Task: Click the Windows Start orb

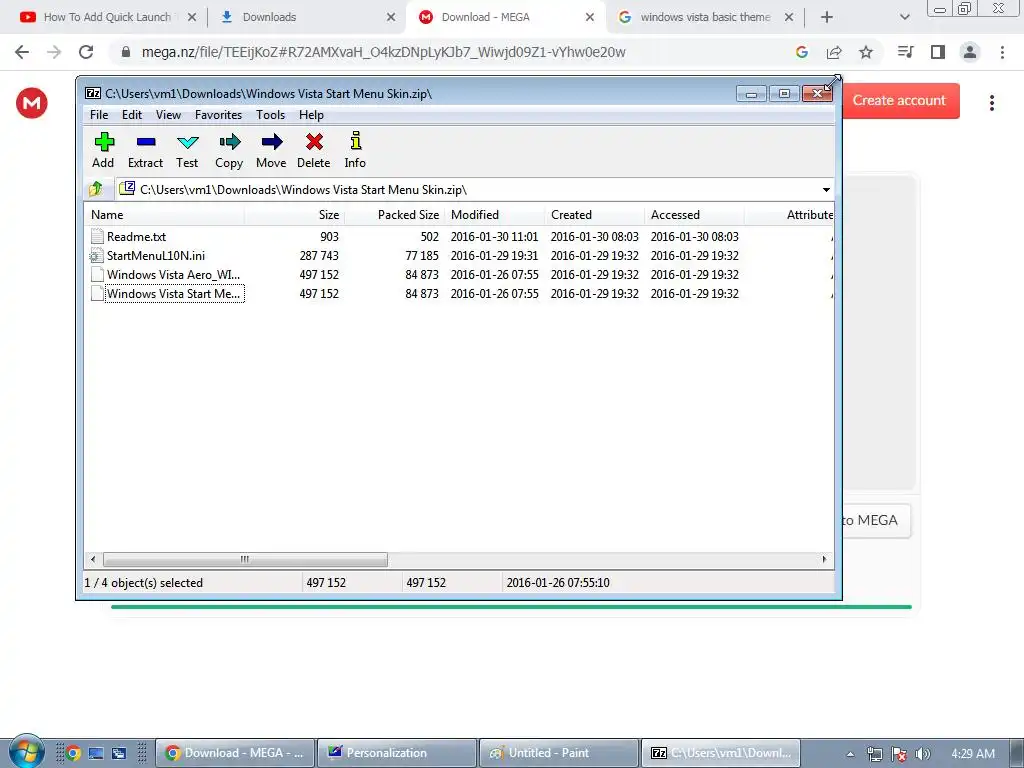Action: pos(27,751)
